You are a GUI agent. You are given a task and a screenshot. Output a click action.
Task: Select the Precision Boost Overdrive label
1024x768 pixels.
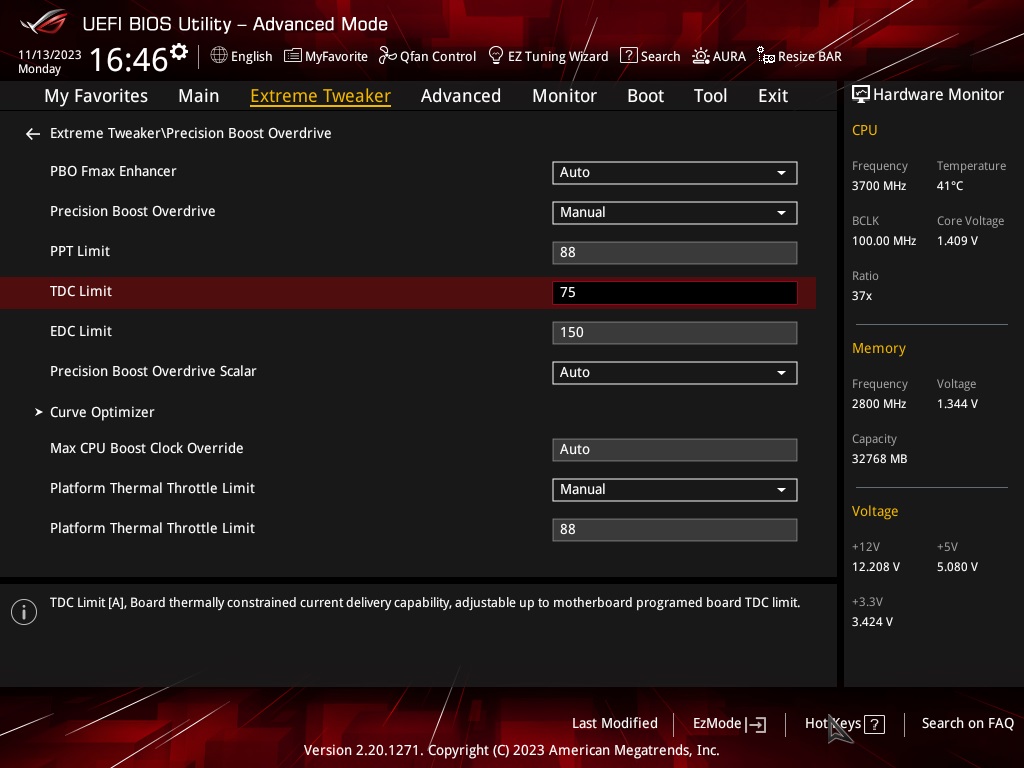pyautogui.click(x=133, y=211)
